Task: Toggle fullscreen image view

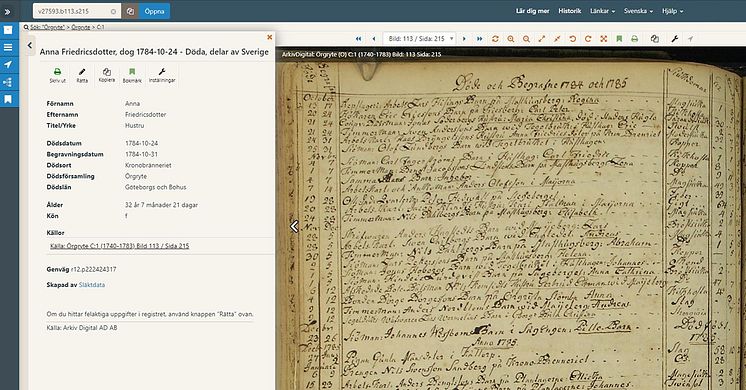Action: pos(603,39)
